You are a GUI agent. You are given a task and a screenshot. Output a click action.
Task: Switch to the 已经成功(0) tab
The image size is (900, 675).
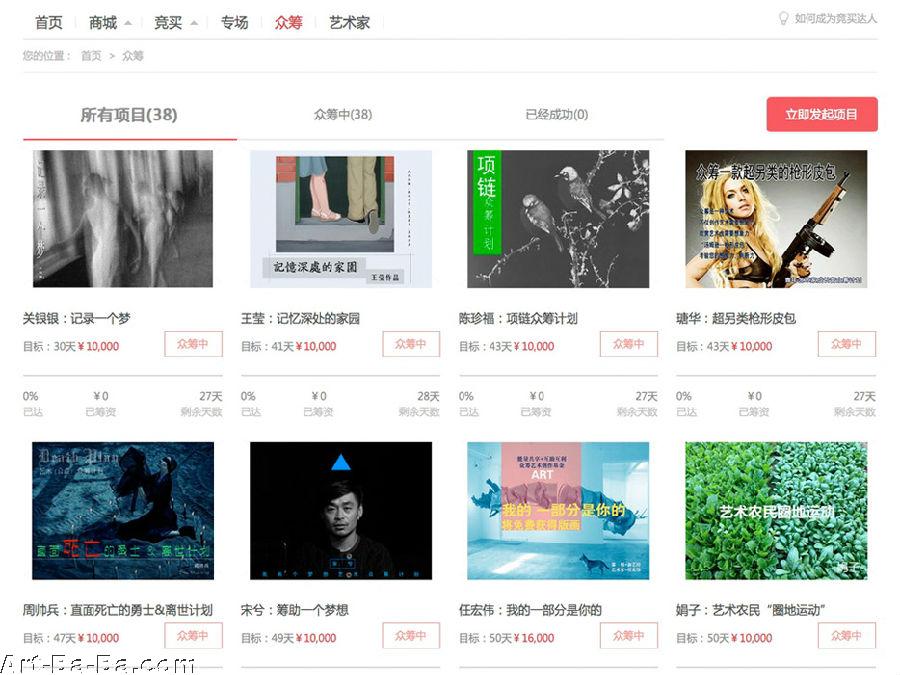coord(556,114)
